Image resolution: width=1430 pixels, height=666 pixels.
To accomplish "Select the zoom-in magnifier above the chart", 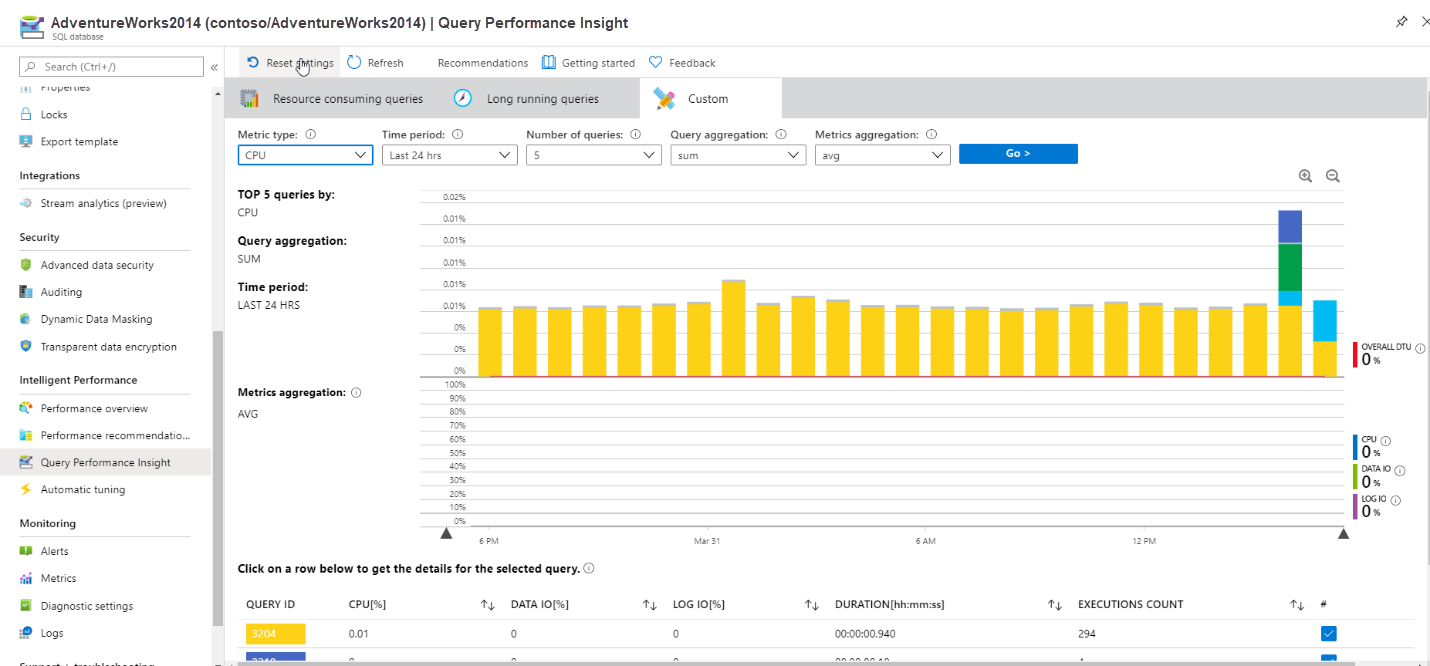I will 1305,175.
